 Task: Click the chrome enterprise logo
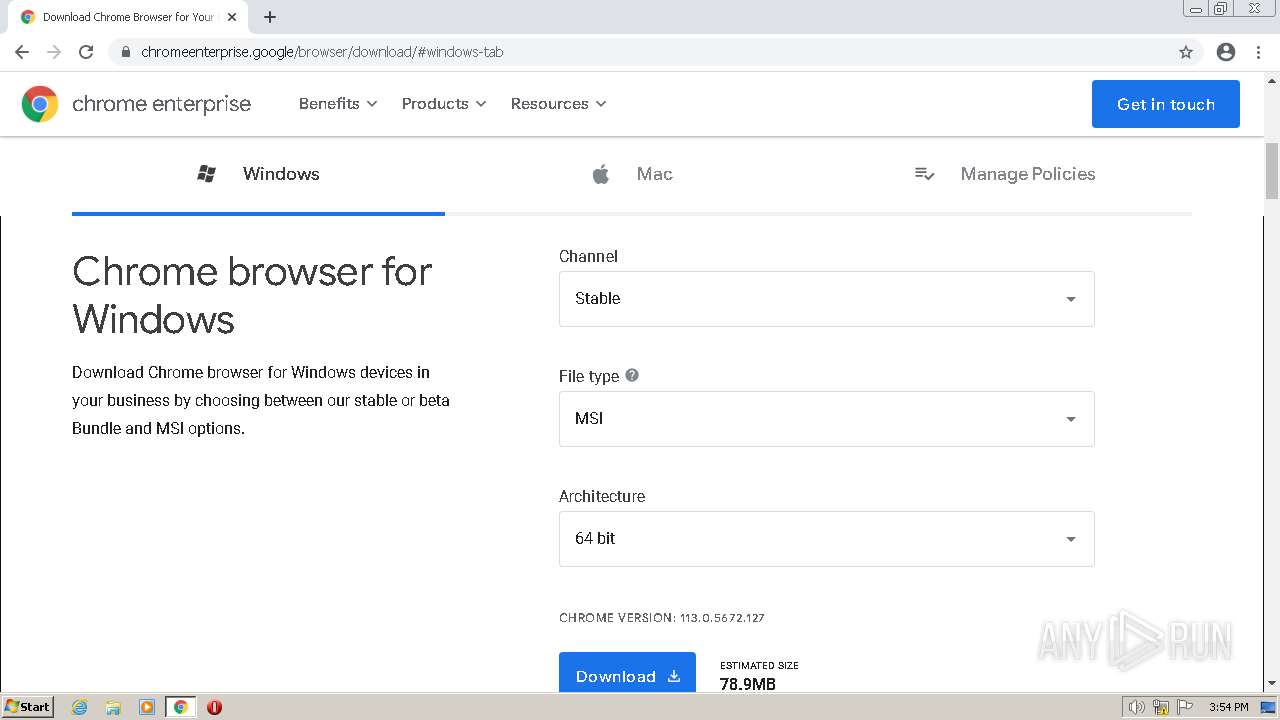pos(136,104)
